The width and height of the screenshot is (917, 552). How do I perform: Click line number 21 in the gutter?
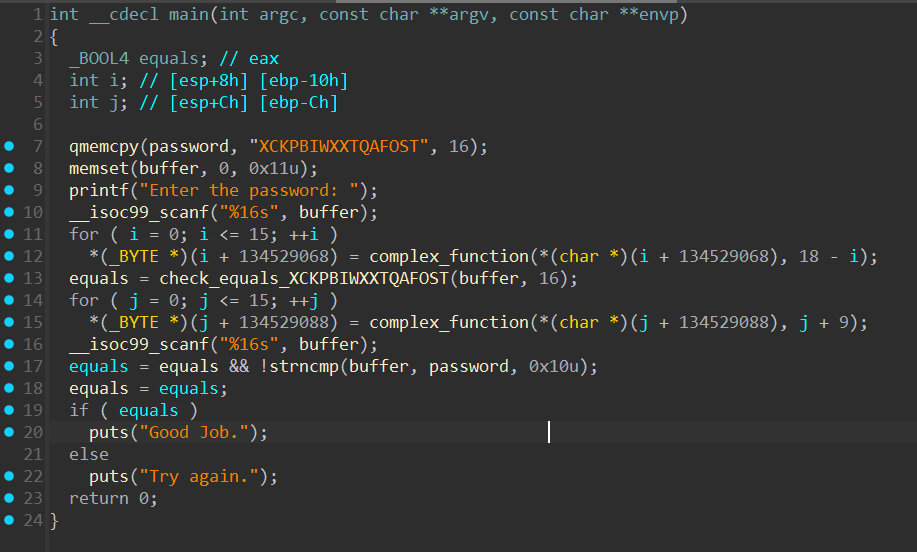(x=33, y=454)
